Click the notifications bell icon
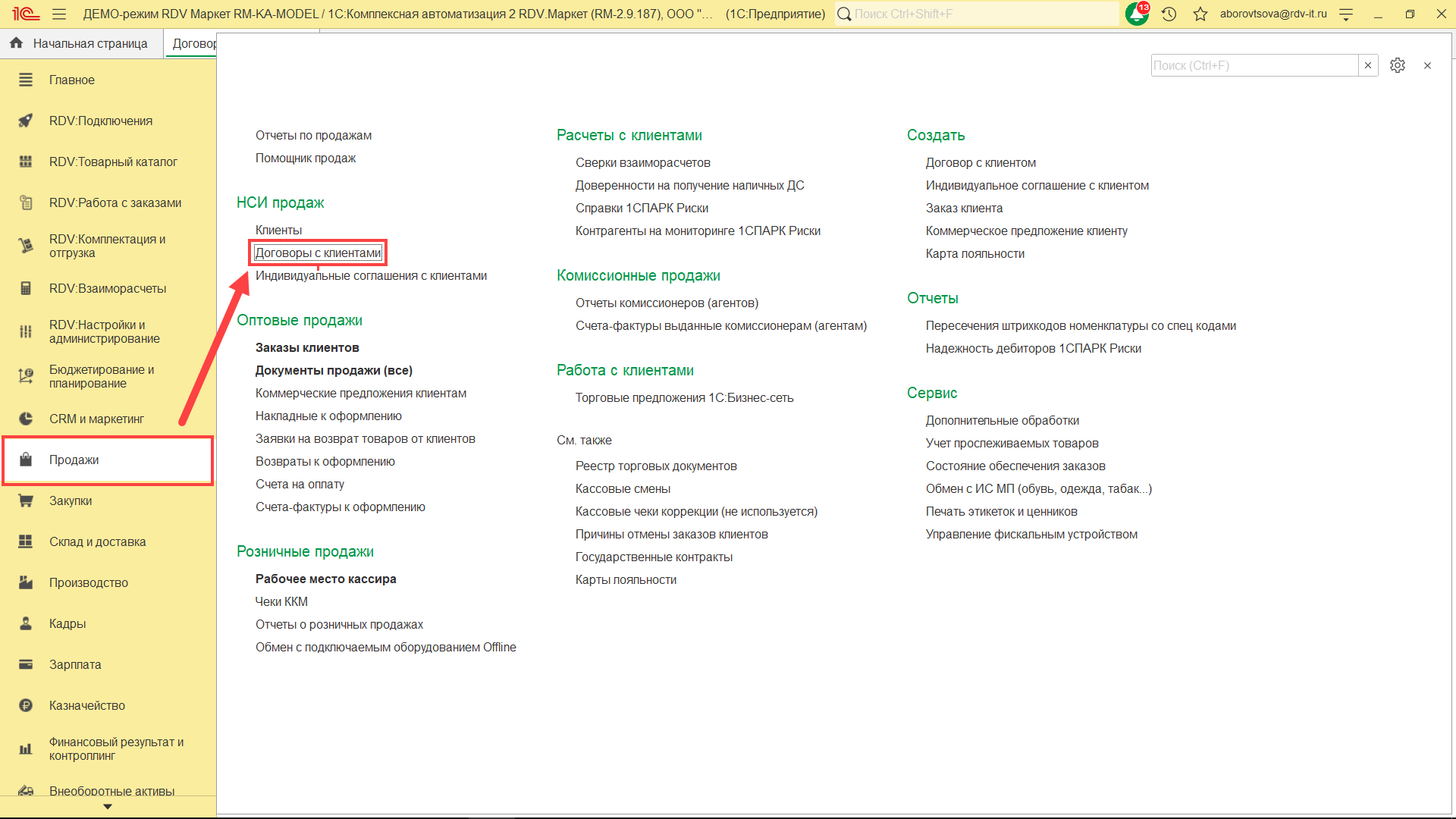1456x819 pixels. click(x=1136, y=14)
